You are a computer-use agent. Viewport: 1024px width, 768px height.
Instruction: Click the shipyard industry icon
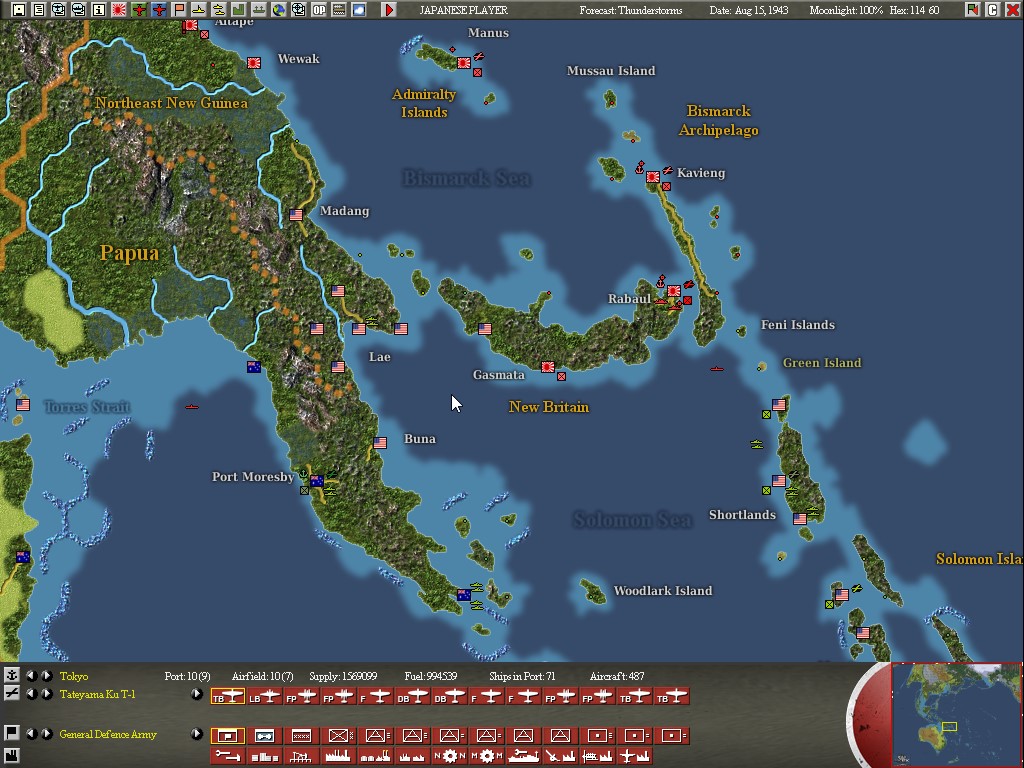pos(523,756)
